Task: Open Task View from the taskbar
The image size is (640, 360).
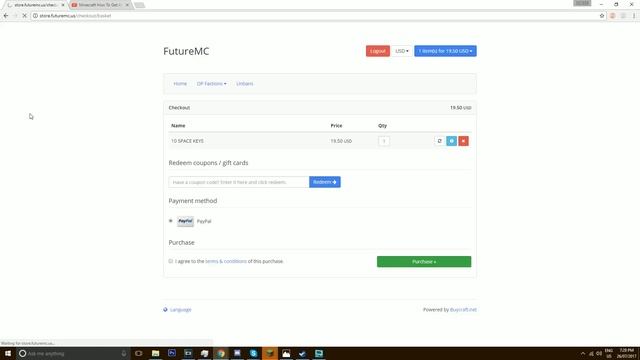Action: click(139, 353)
